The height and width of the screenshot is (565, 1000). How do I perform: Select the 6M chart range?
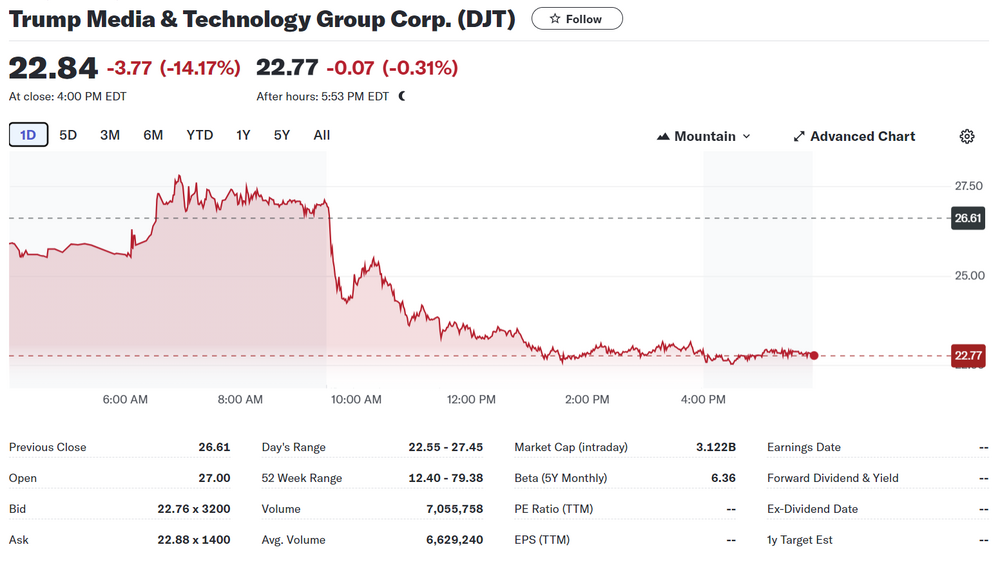click(x=153, y=135)
